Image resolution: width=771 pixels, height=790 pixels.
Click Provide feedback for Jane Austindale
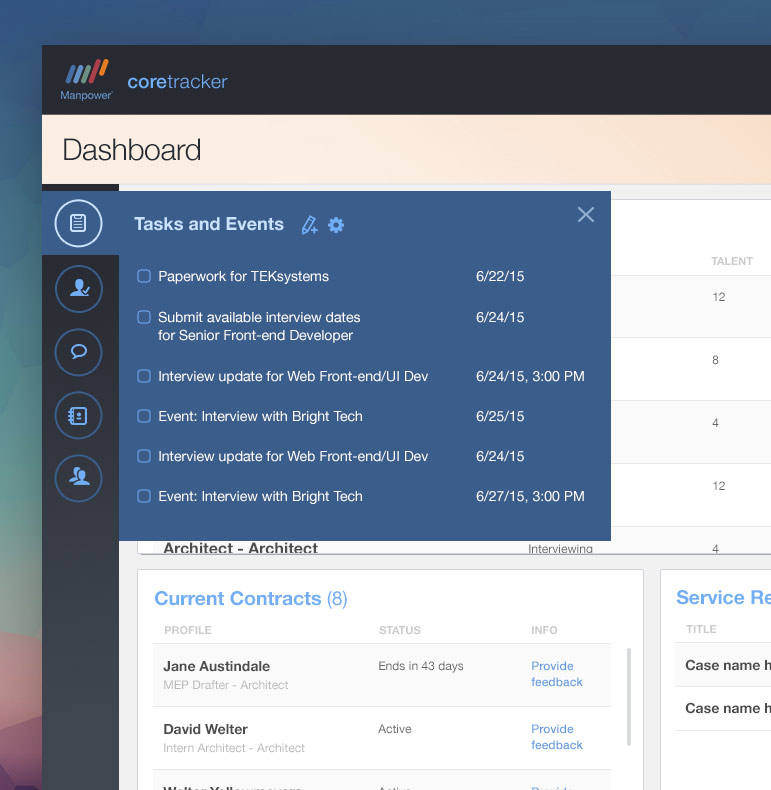coord(557,674)
